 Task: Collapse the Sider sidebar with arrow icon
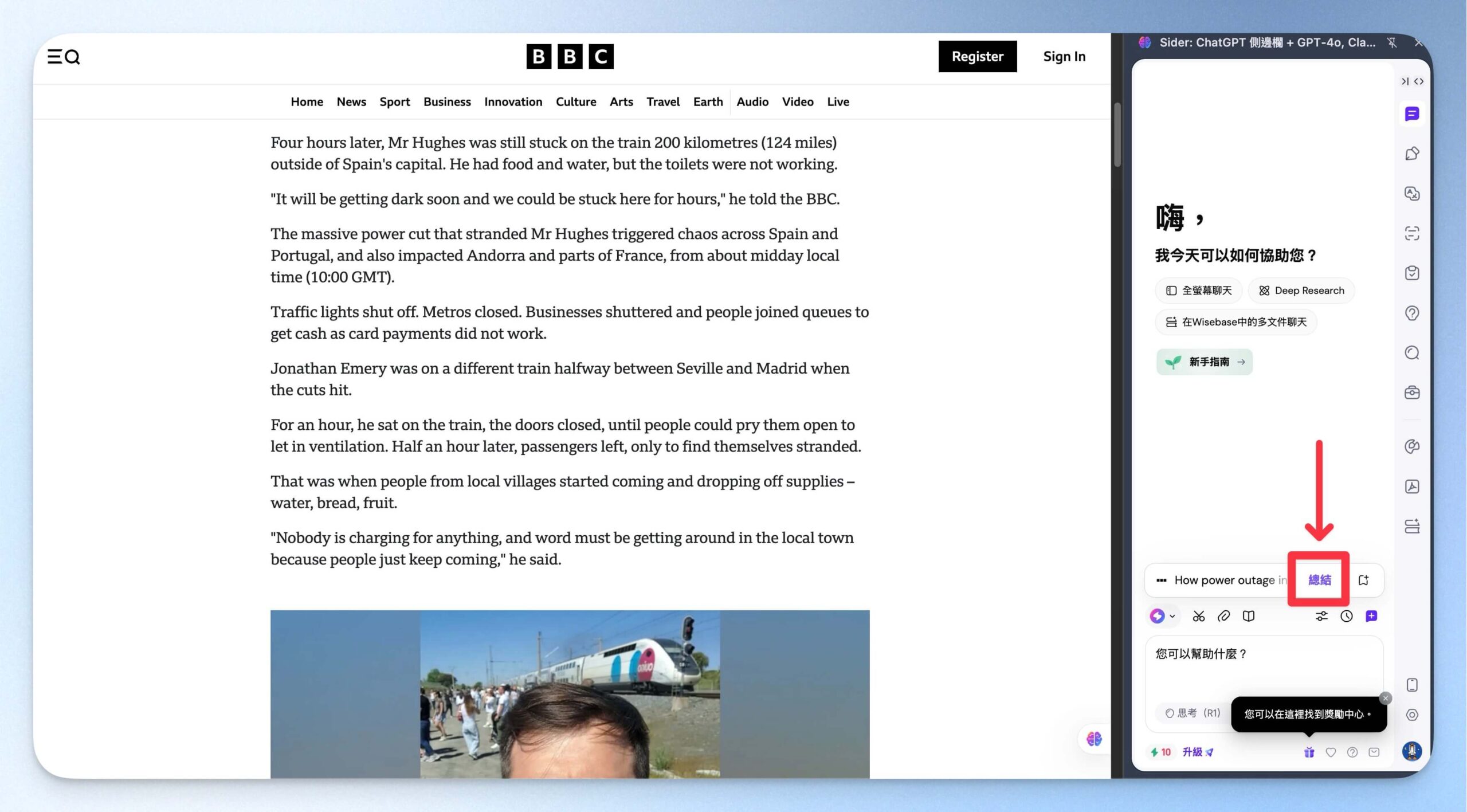pyautogui.click(x=1404, y=81)
